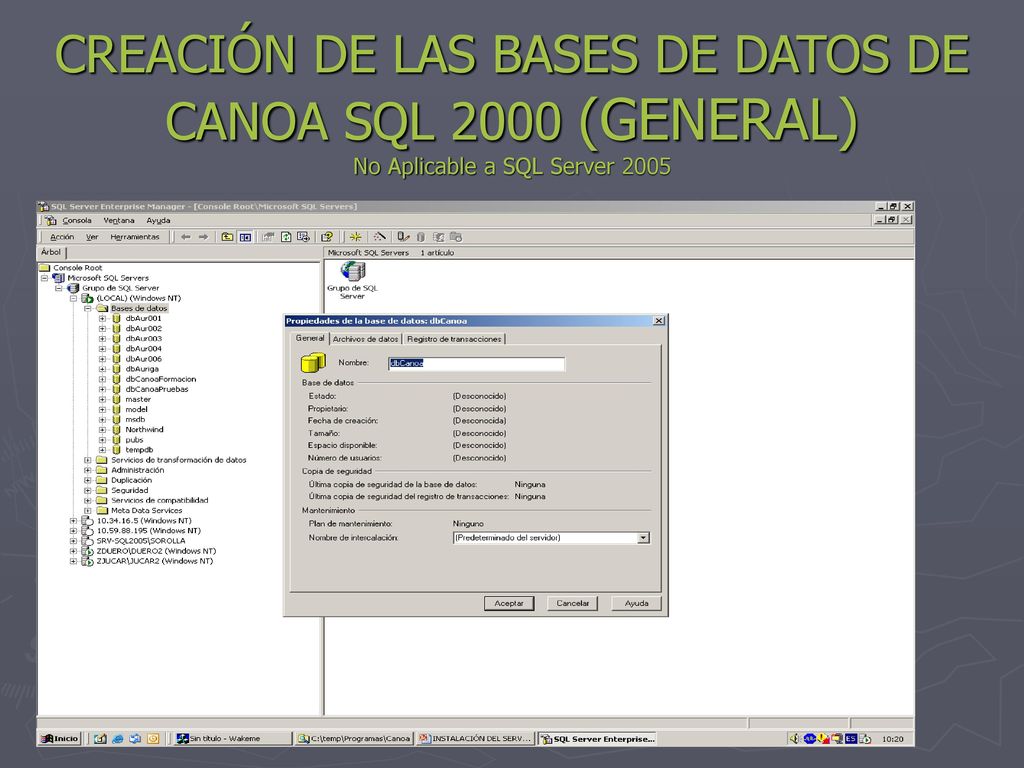Click the Ayuda button in dialog

[636, 603]
